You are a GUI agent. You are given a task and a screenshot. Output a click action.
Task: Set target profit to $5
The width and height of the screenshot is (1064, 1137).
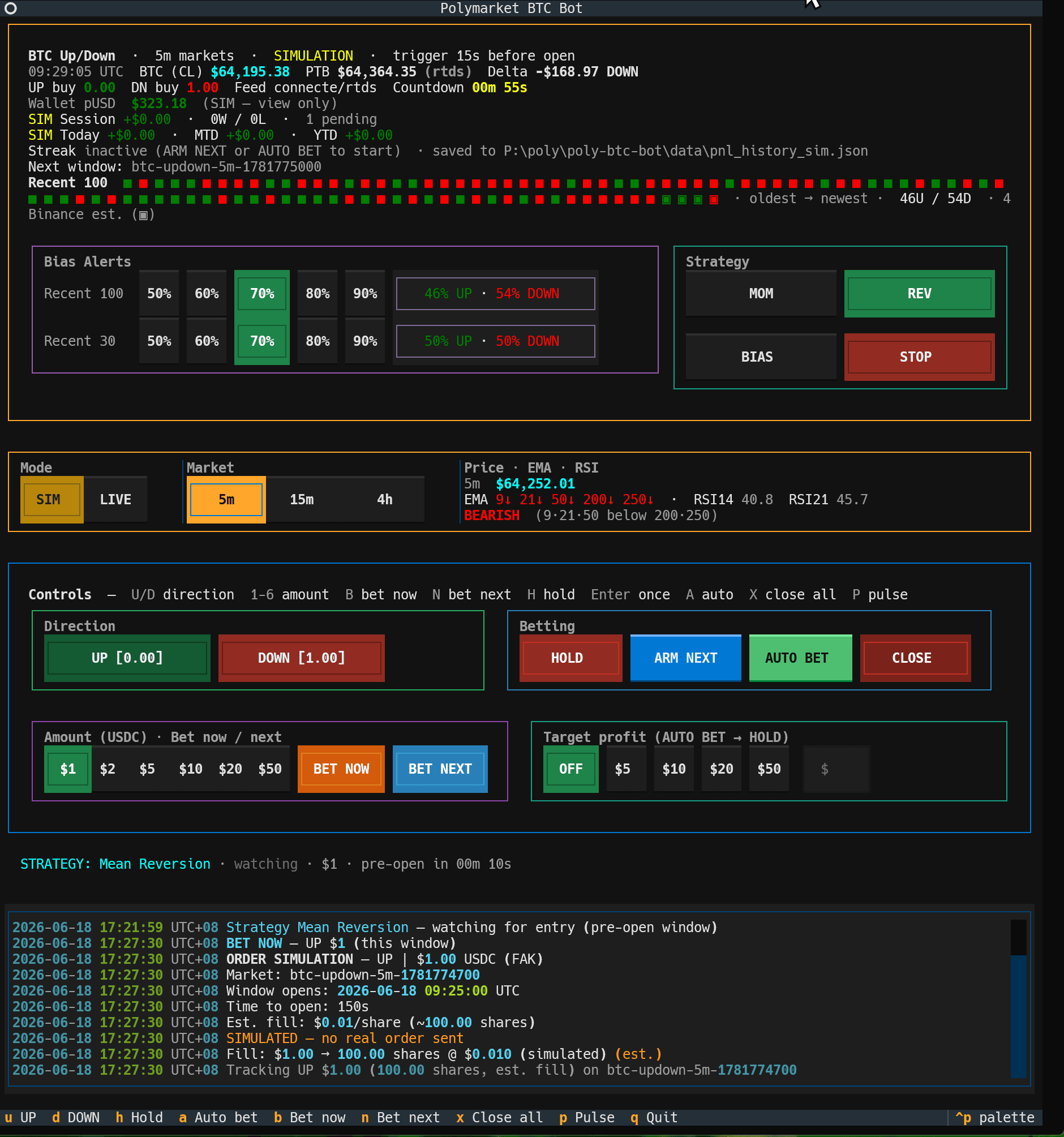[x=627, y=769]
